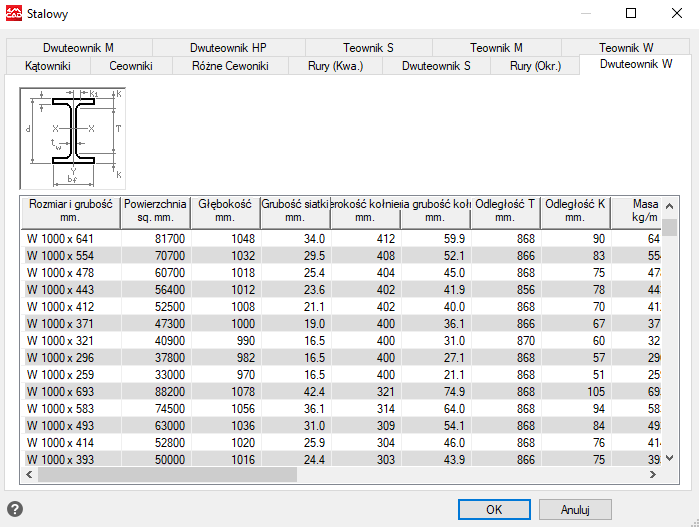699x527 pixels.
Task: Open the Różne Ceowniki tab
Action: click(x=230, y=66)
